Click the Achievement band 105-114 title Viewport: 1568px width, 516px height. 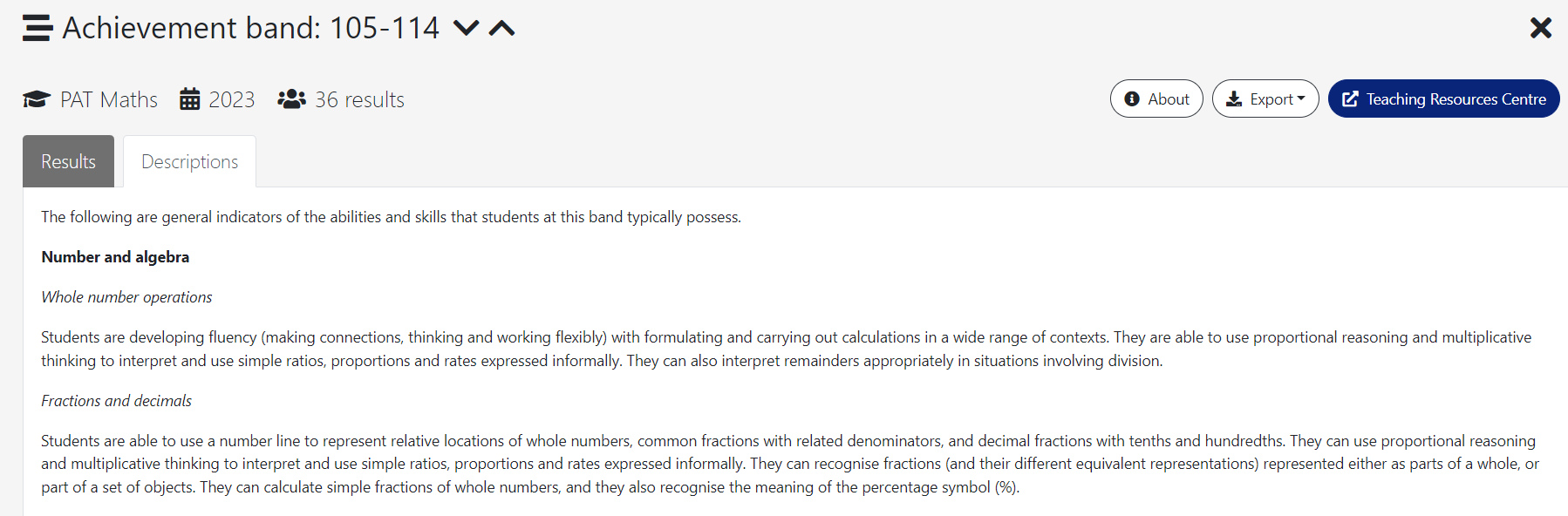pos(251,28)
